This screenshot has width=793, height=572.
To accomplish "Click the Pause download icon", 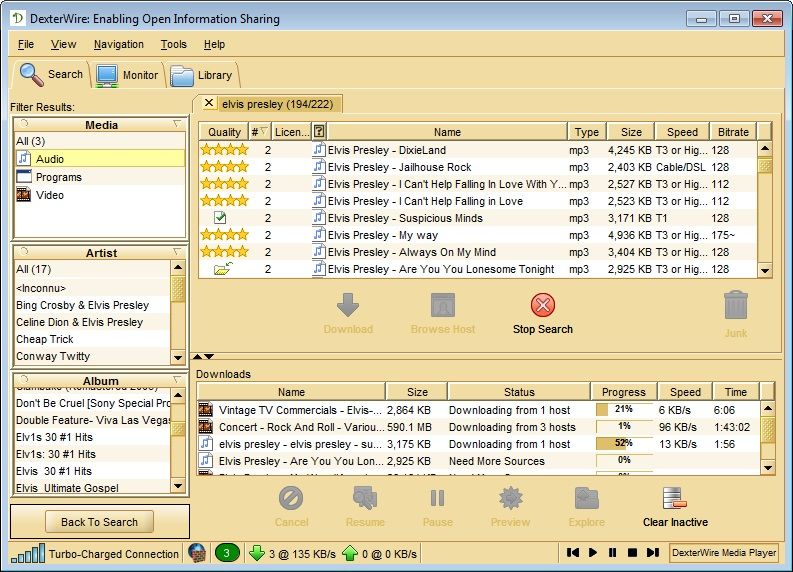I will (x=437, y=498).
